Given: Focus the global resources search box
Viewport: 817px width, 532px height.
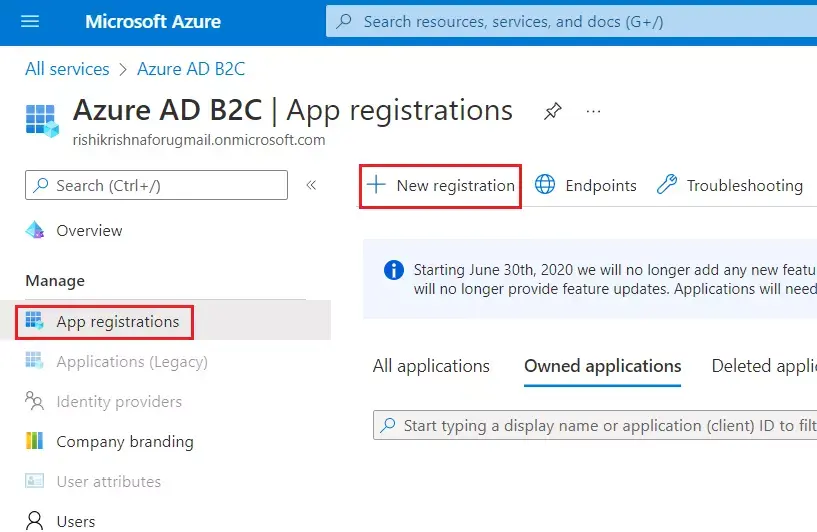Looking at the screenshot, I should [571, 22].
